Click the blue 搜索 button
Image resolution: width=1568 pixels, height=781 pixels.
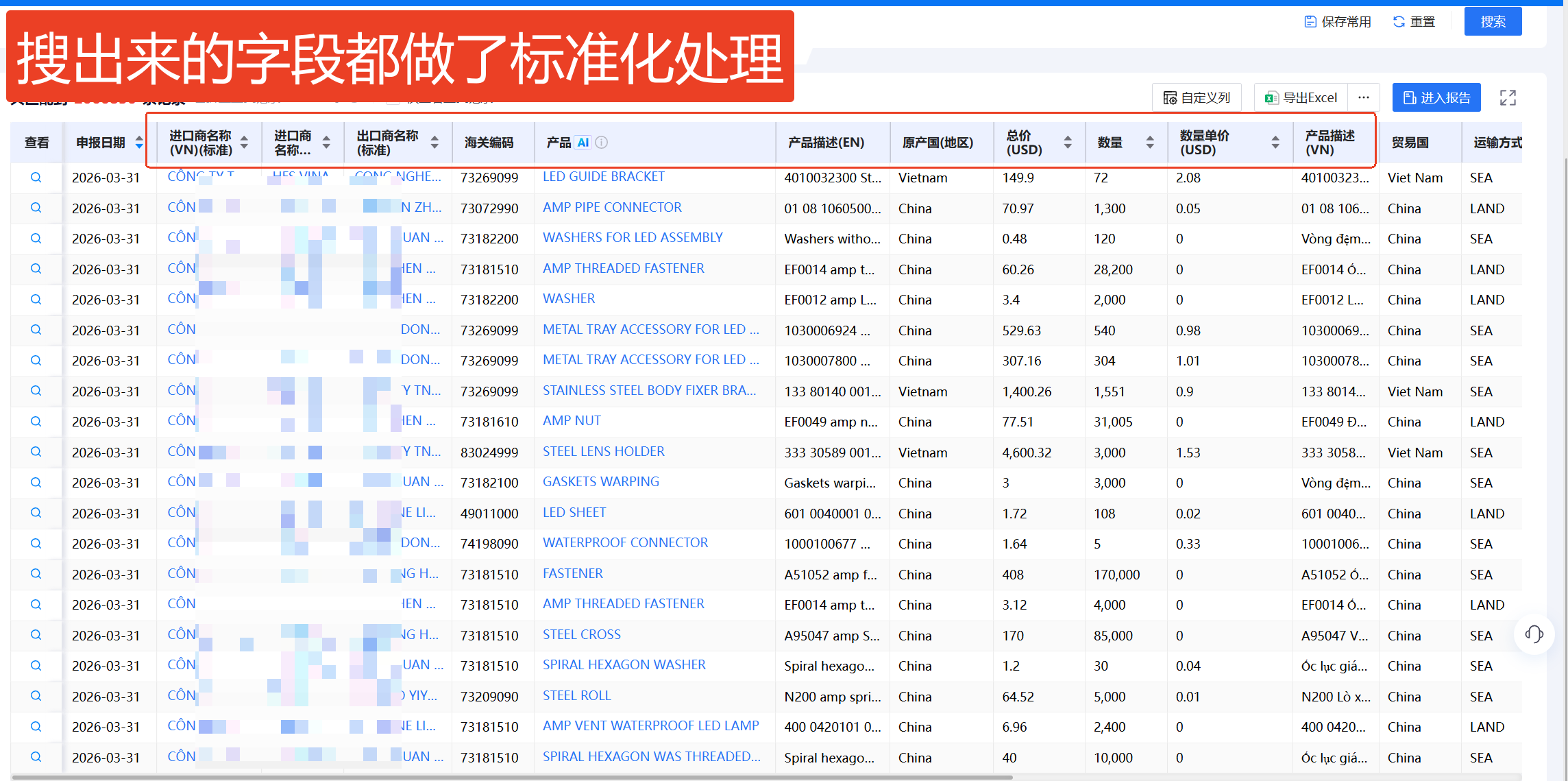[1492, 21]
